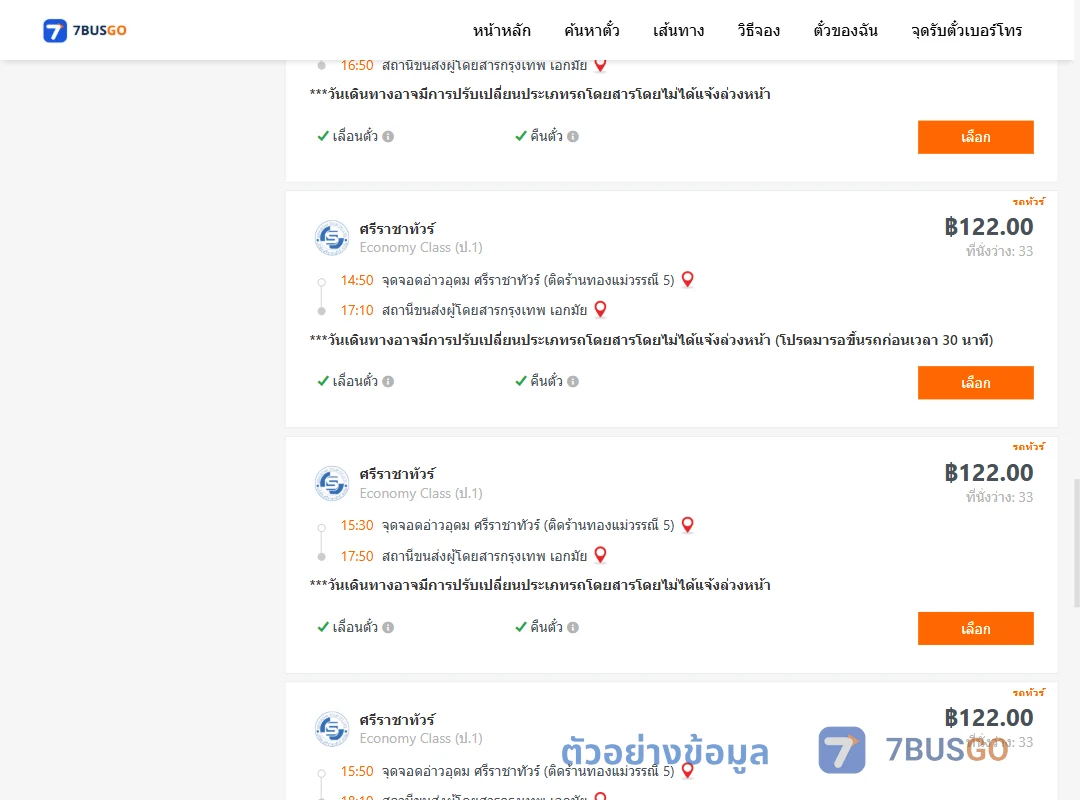Select the 15:30 departure trip

pyautogui.click(x=975, y=628)
